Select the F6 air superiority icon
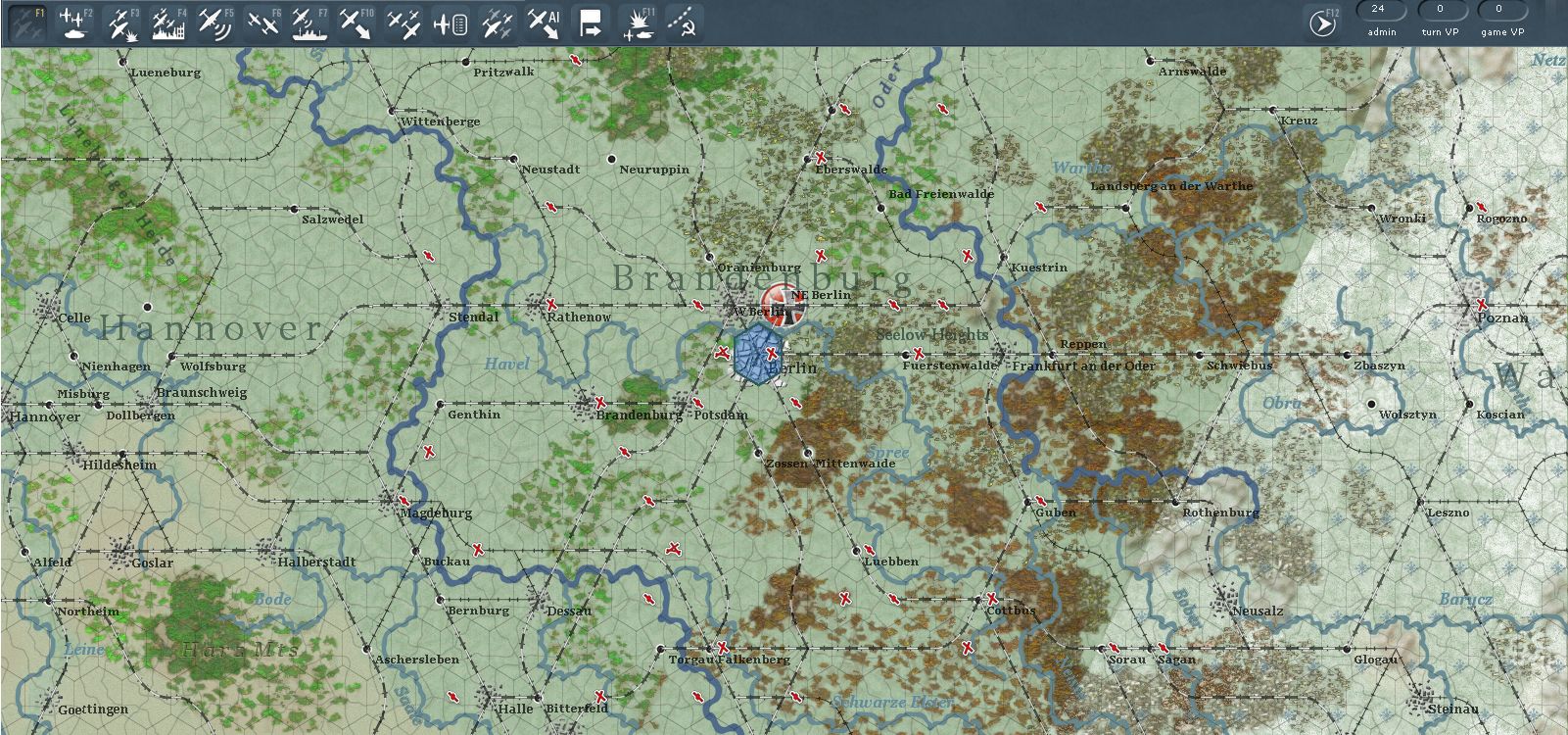The height and width of the screenshot is (735, 1568). click(x=261, y=23)
